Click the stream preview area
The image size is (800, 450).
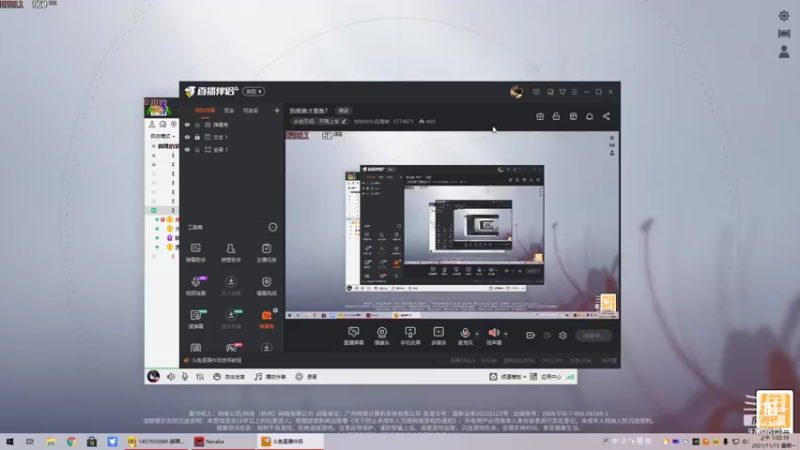pyautogui.click(x=452, y=225)
